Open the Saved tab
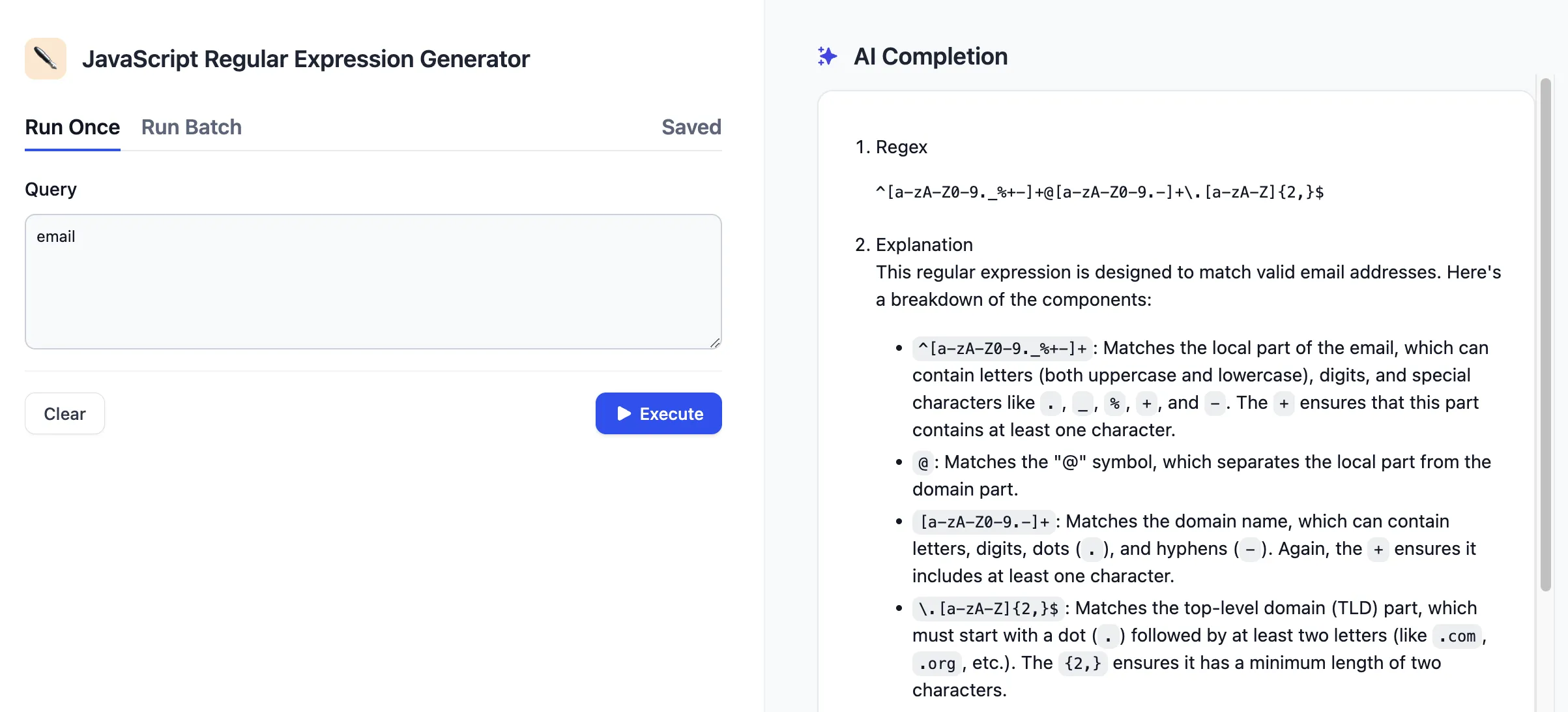Image resolution: width=1568 pixels, height=712 pixels. click(x=691, y=127)
